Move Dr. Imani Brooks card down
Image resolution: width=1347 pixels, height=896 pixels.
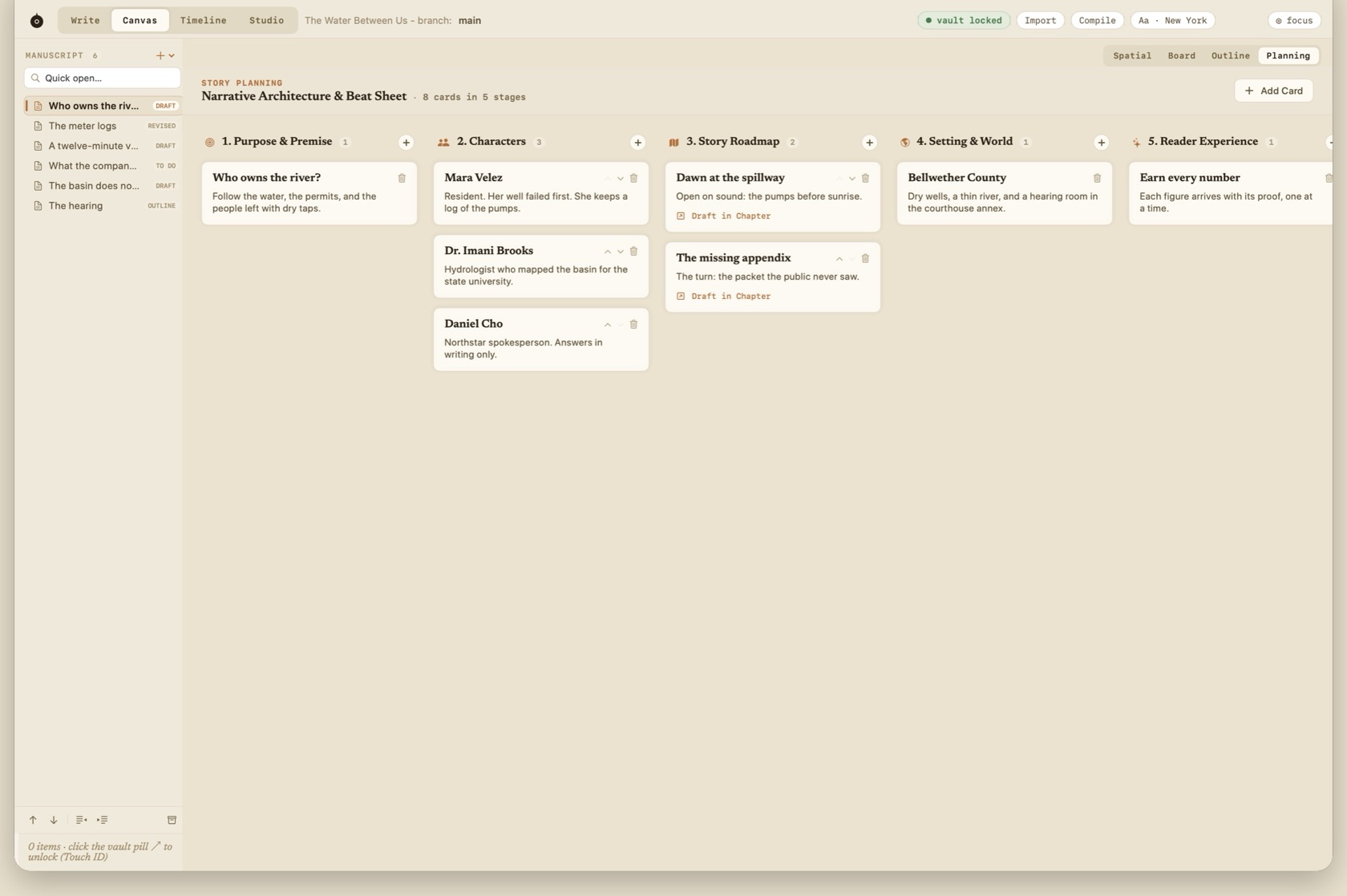[620, 252]
